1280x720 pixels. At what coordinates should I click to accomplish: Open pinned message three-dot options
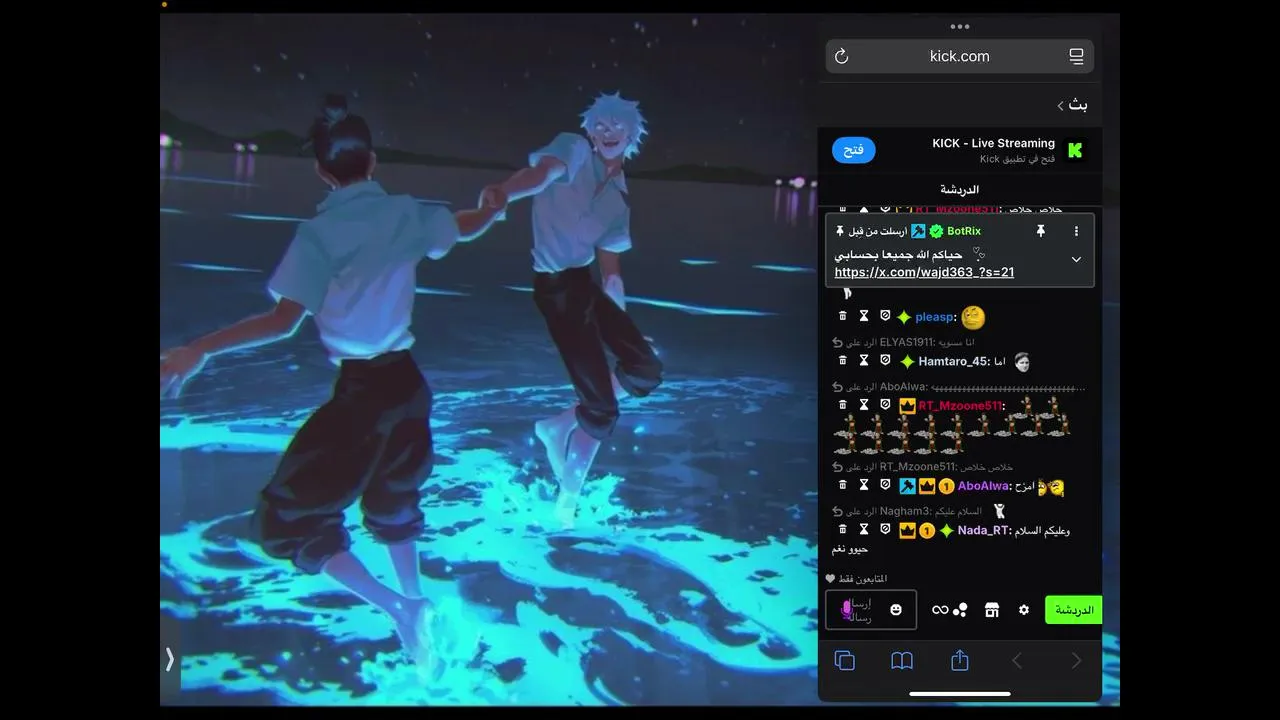(x=1076, y=231)
